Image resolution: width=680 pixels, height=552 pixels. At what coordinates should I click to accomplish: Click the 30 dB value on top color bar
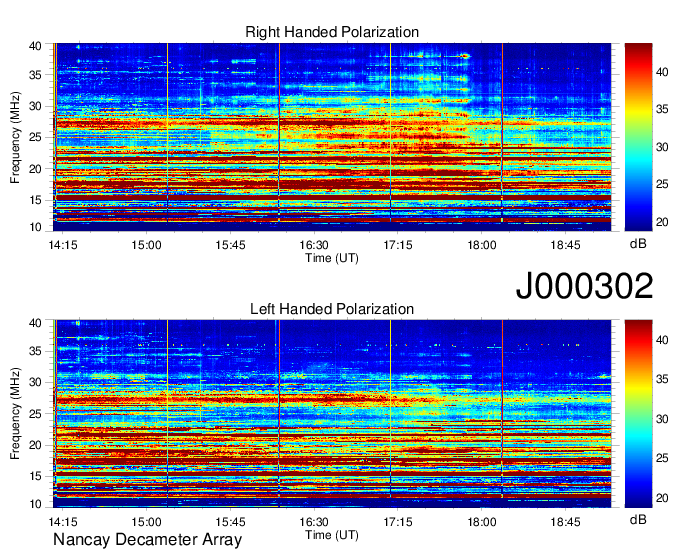coord(662,147)
